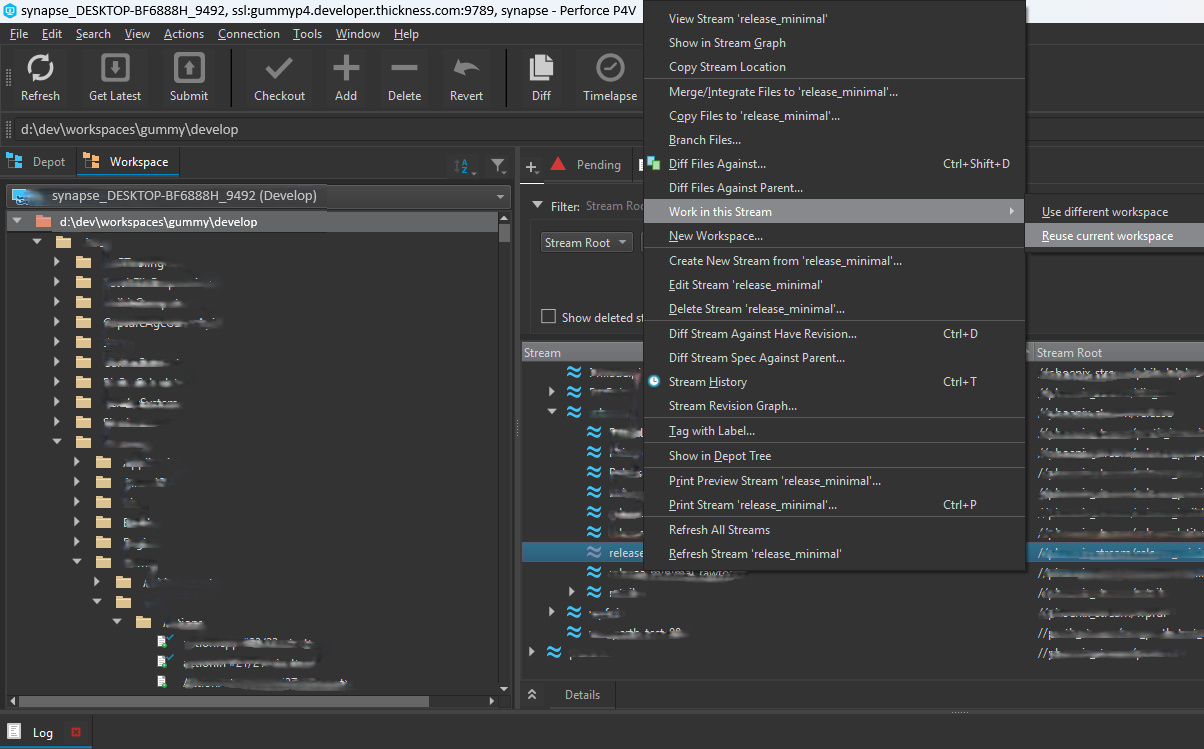1204x749 pixels.
Task: Choose Show in Stream Graph
Action: (x=727, y=43)
